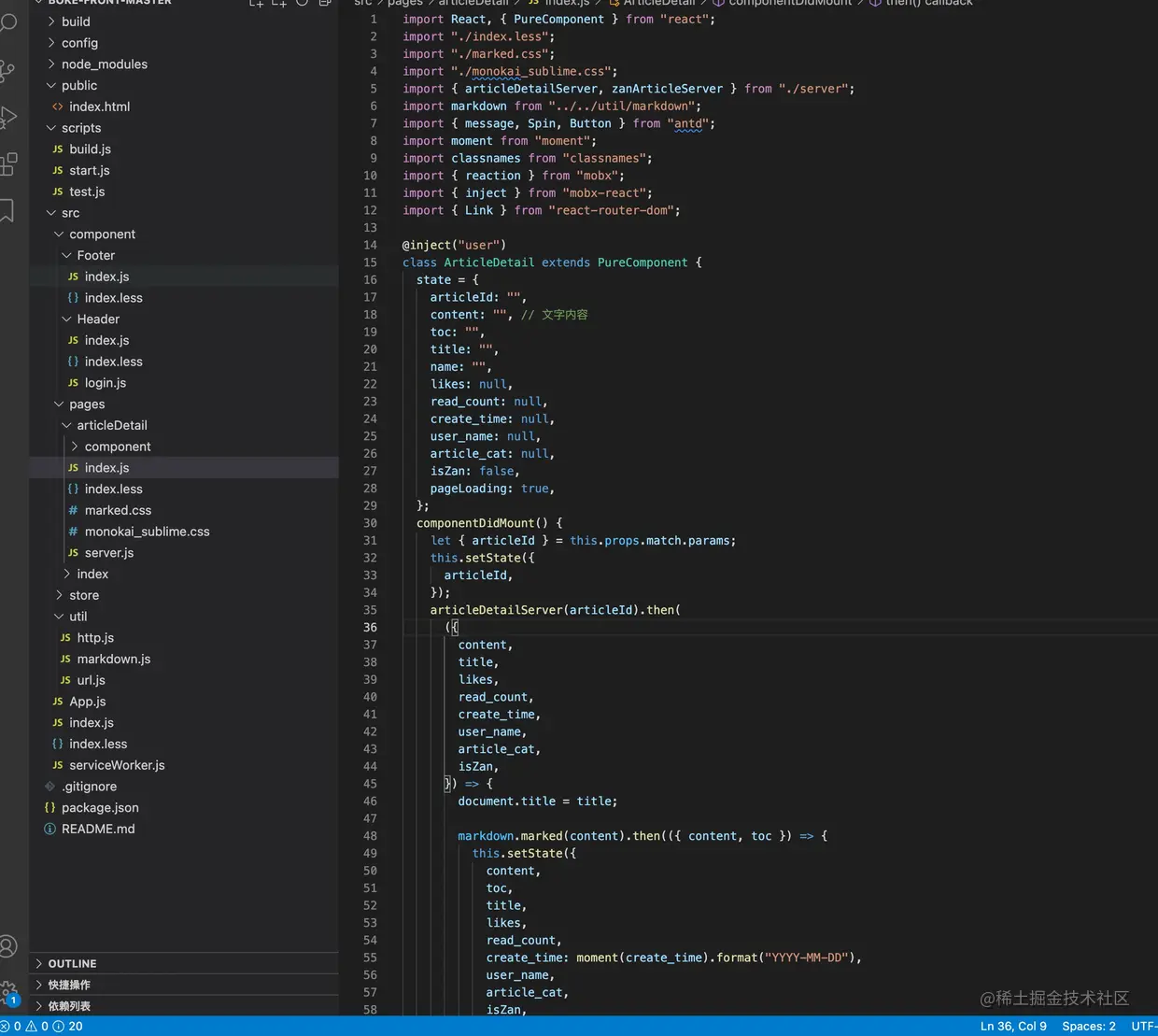Click 'Ln 36, Col 9' in status bar

pyautogui.click(x=1013, y=1026)
